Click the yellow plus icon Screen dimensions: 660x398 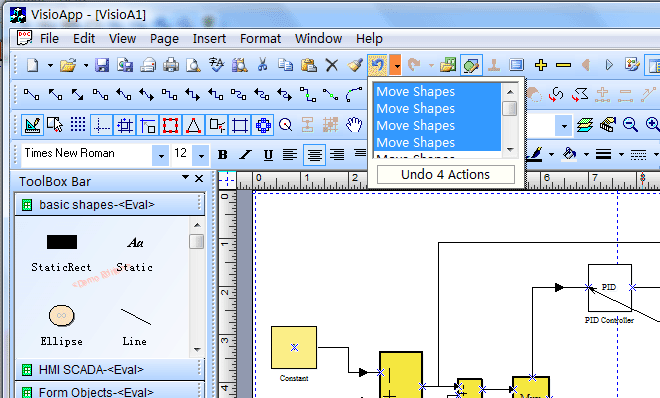tap(541, 65)
